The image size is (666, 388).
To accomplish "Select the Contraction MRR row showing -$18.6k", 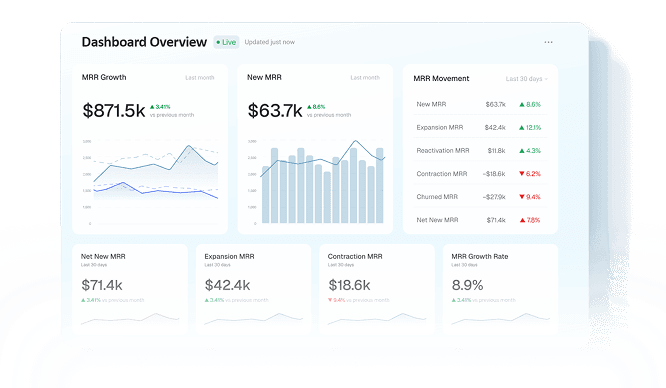I will point(480,174).
